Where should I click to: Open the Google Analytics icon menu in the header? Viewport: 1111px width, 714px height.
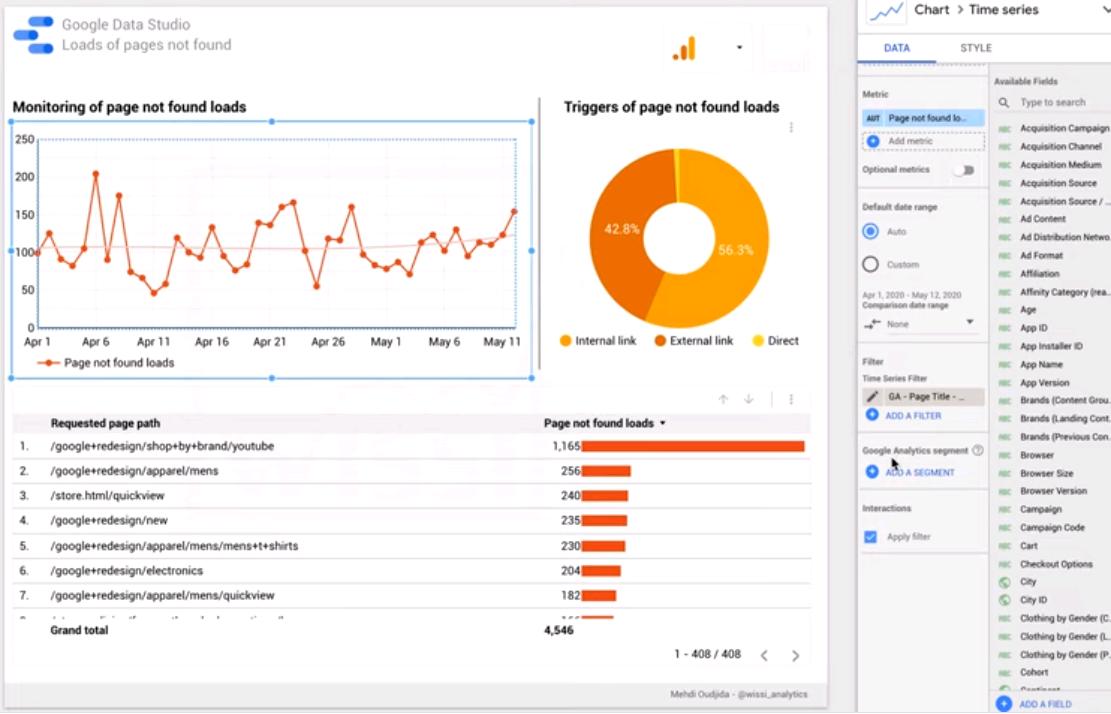click(684, 49)
